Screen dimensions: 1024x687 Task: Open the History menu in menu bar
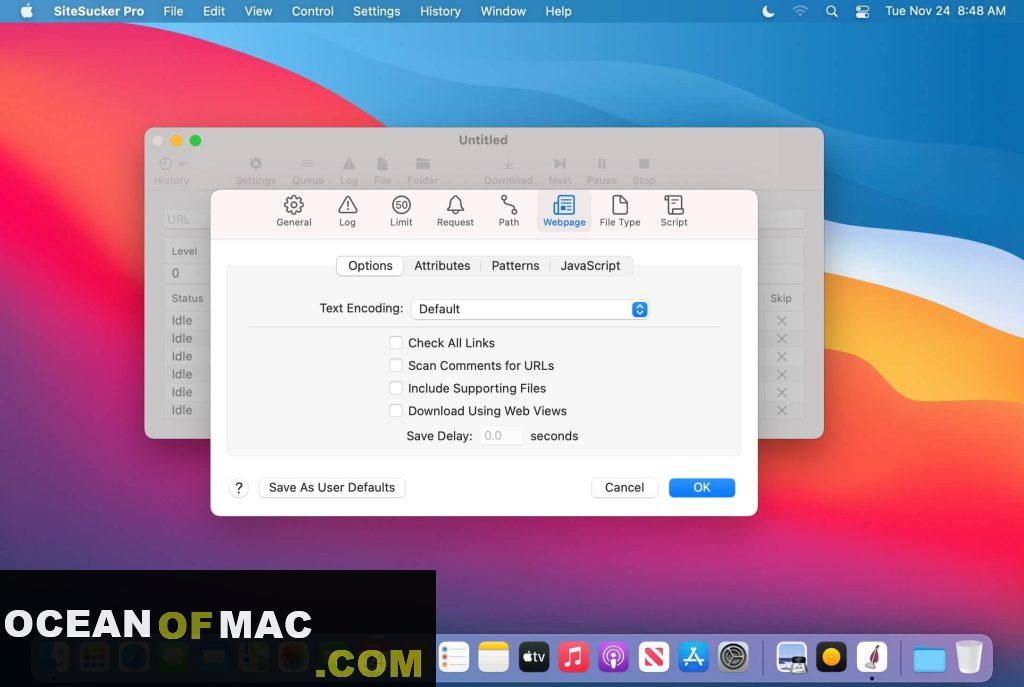[x=440, y=11]
